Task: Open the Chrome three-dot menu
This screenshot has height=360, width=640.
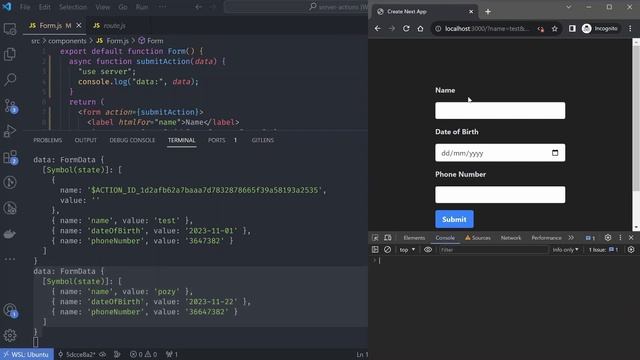Action: 630,29
